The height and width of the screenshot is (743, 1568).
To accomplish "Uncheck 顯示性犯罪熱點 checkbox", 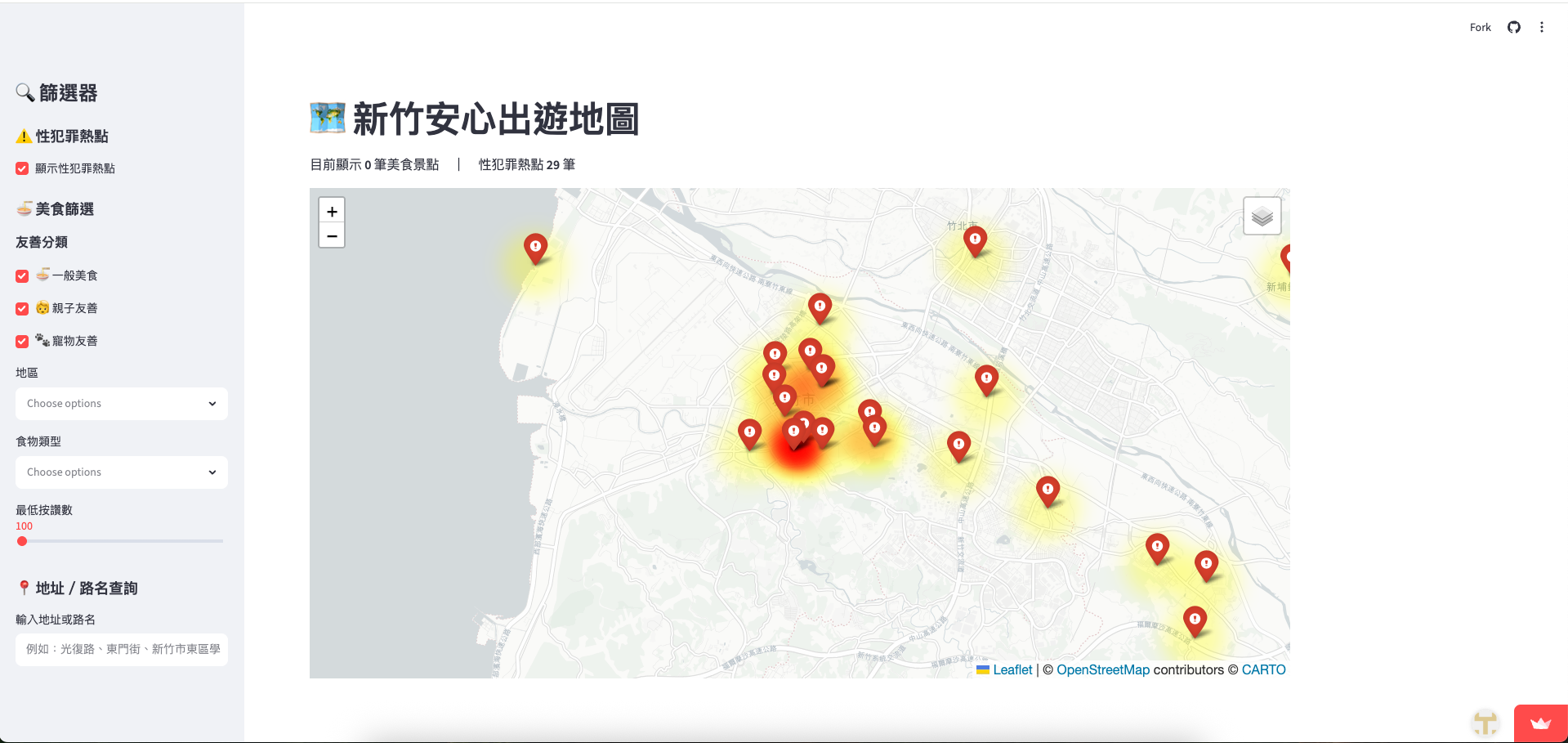I will point(22,168).
